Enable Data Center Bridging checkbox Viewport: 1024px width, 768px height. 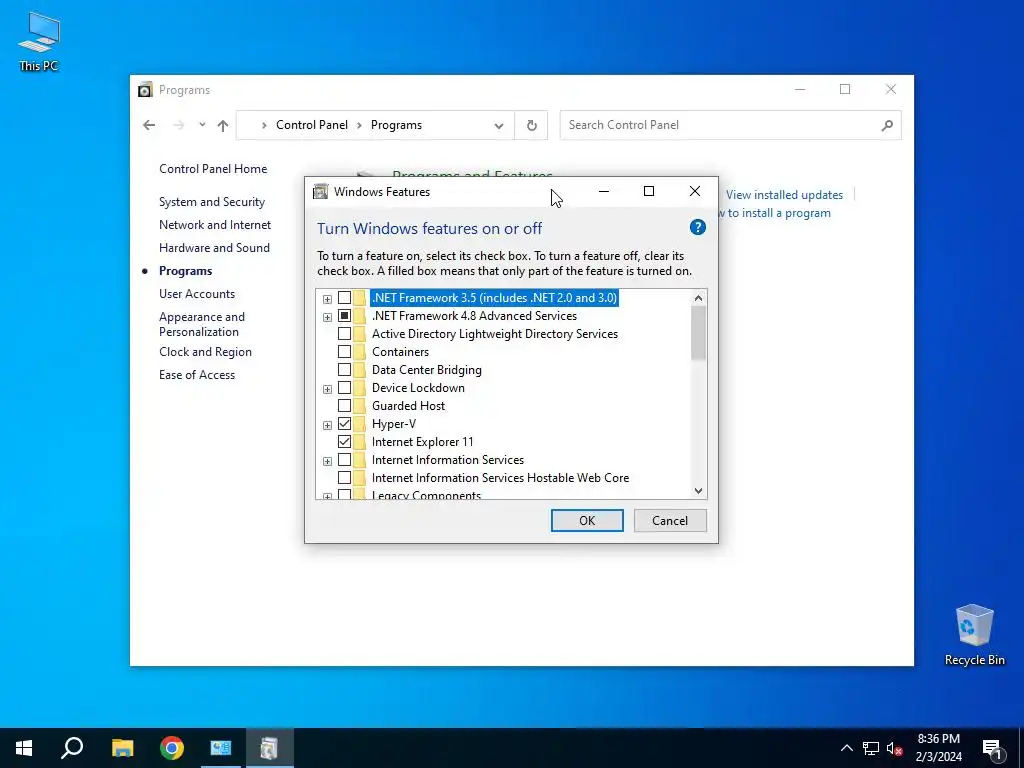tap(344, 370)
